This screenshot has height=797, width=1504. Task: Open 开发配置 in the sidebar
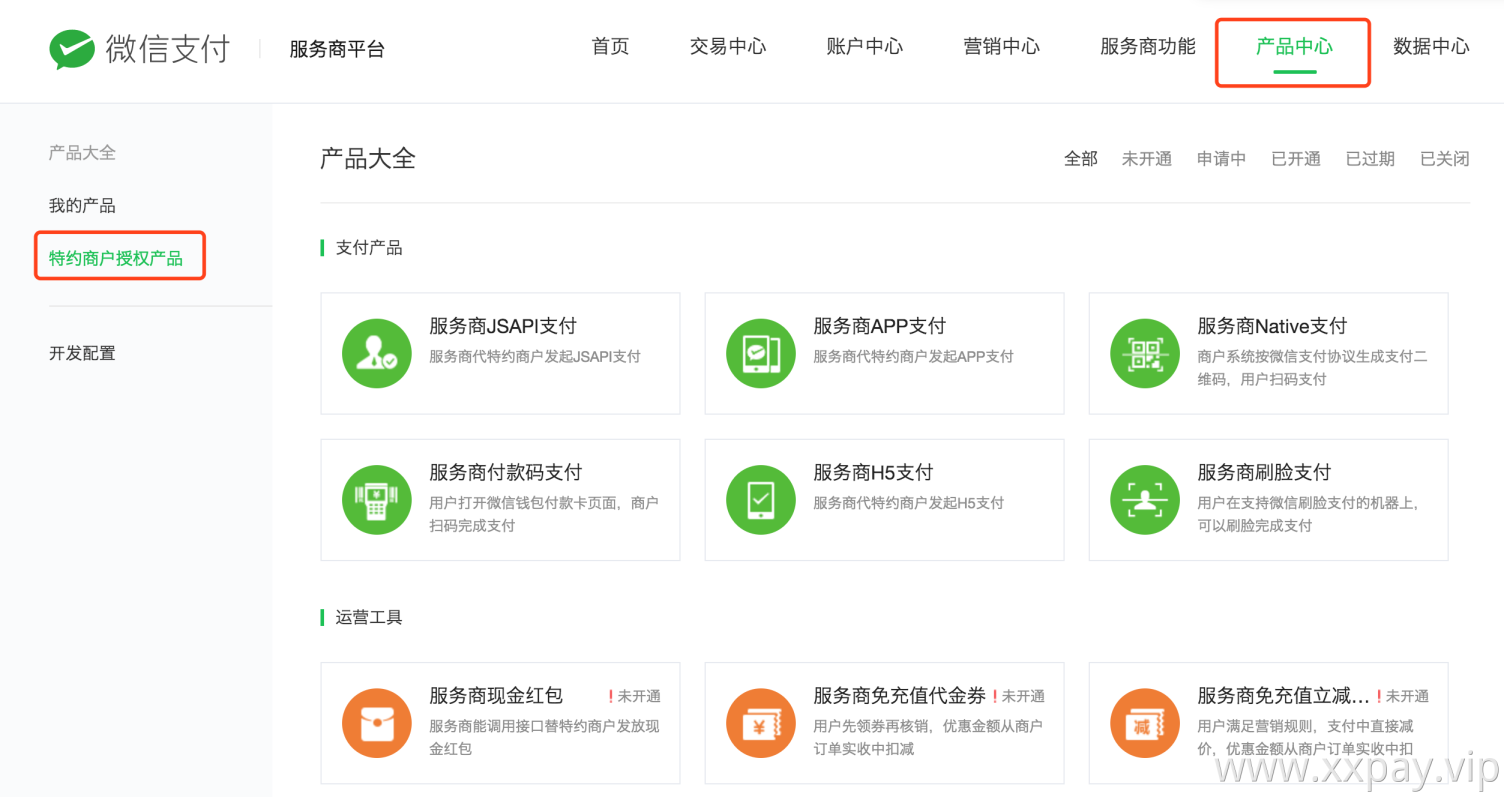pos(82,353)
